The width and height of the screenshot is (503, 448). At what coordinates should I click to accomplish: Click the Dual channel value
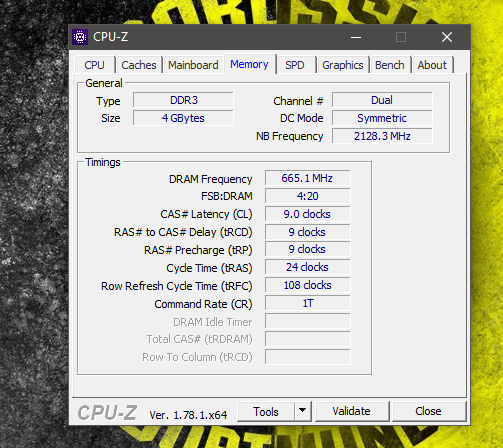382,100
